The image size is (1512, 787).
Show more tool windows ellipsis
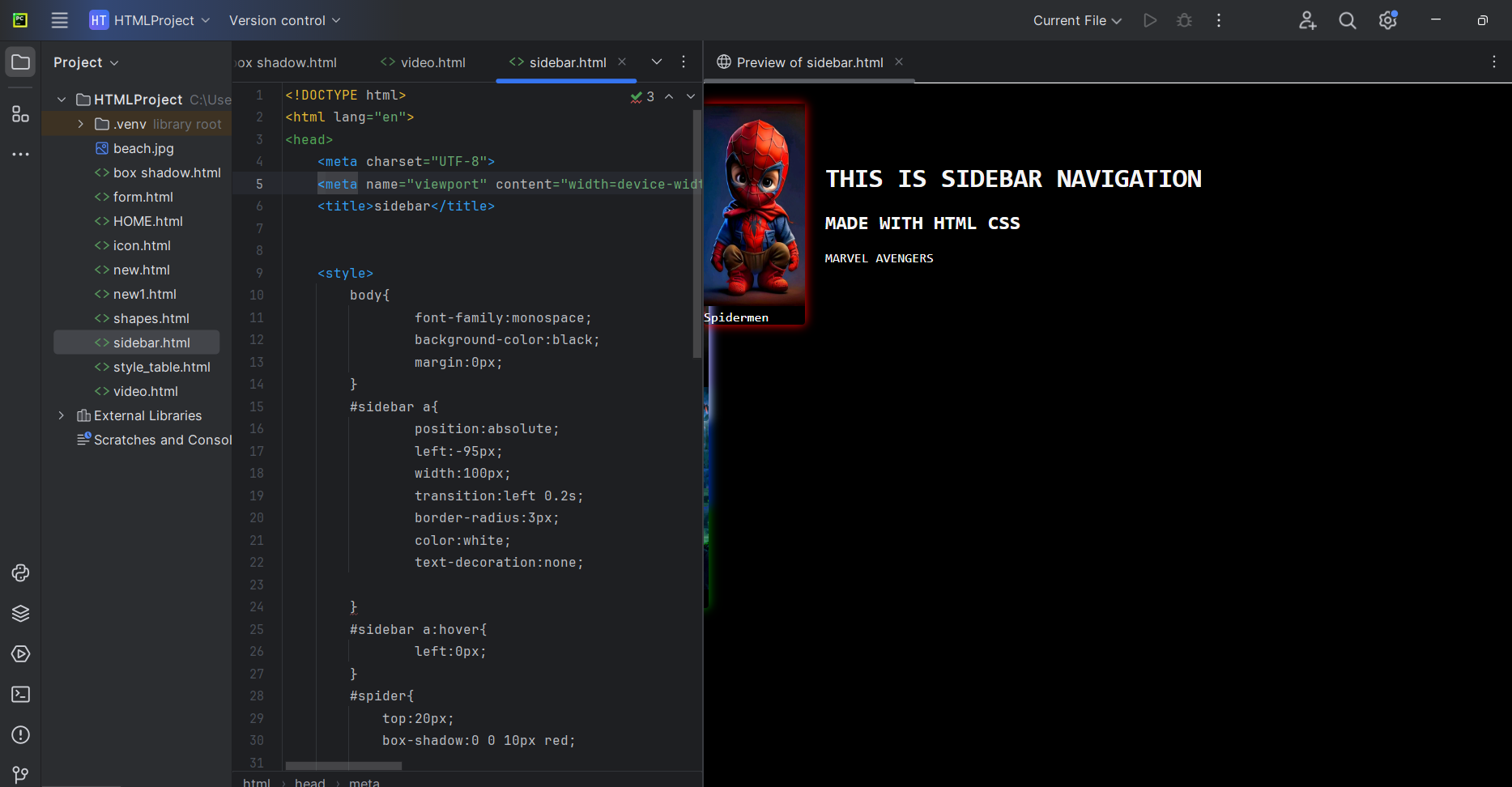click(x=21, y=154)
